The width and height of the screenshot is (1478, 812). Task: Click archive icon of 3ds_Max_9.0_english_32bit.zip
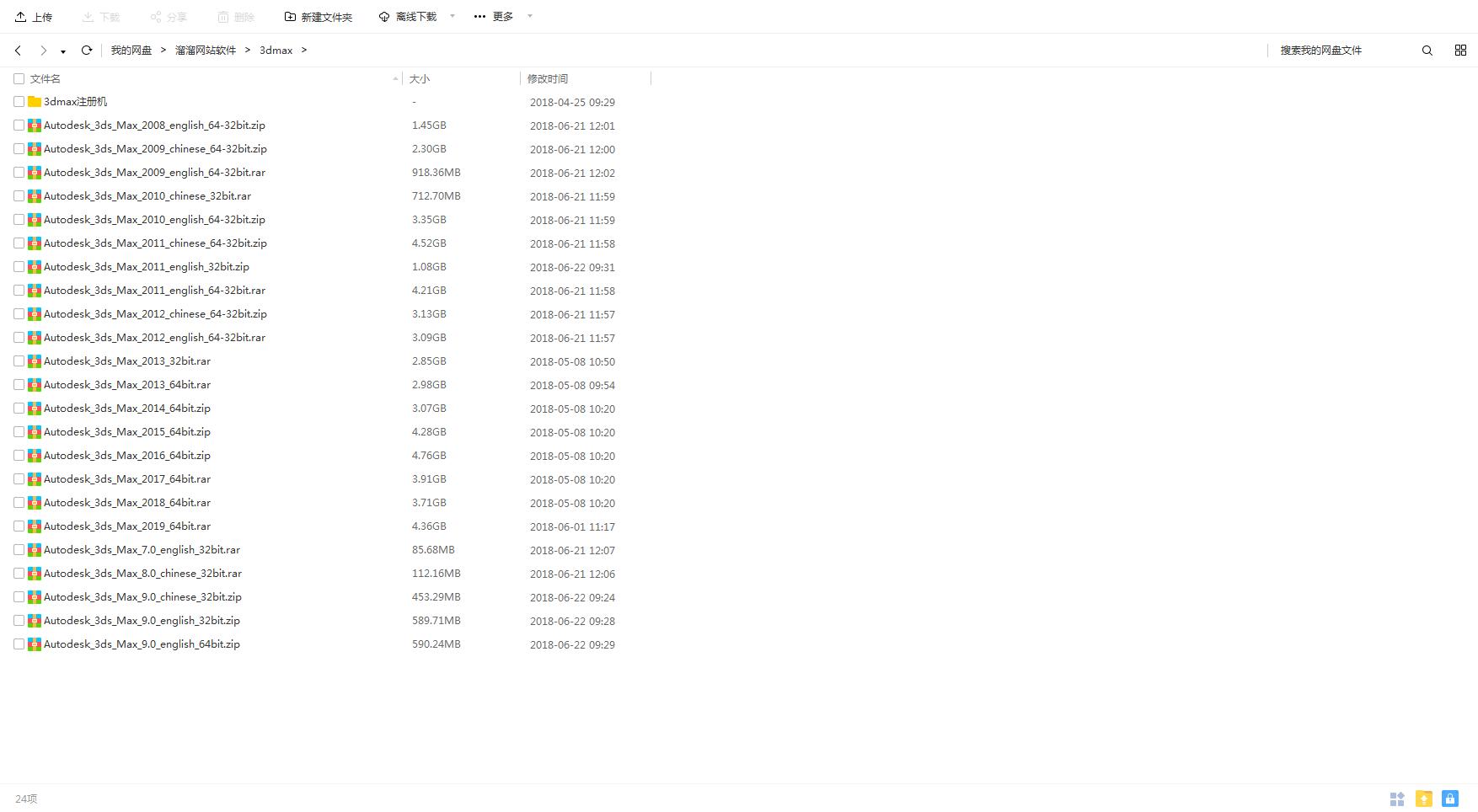35,621
